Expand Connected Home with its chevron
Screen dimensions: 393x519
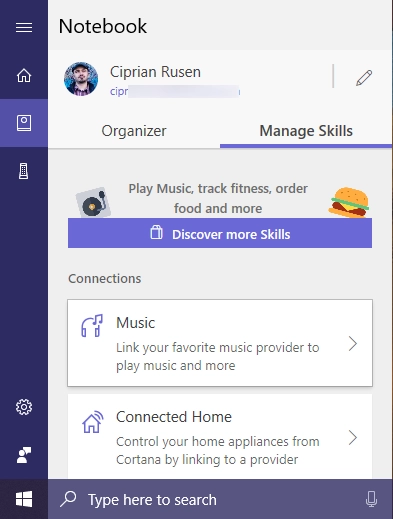[x=353, y=438]
